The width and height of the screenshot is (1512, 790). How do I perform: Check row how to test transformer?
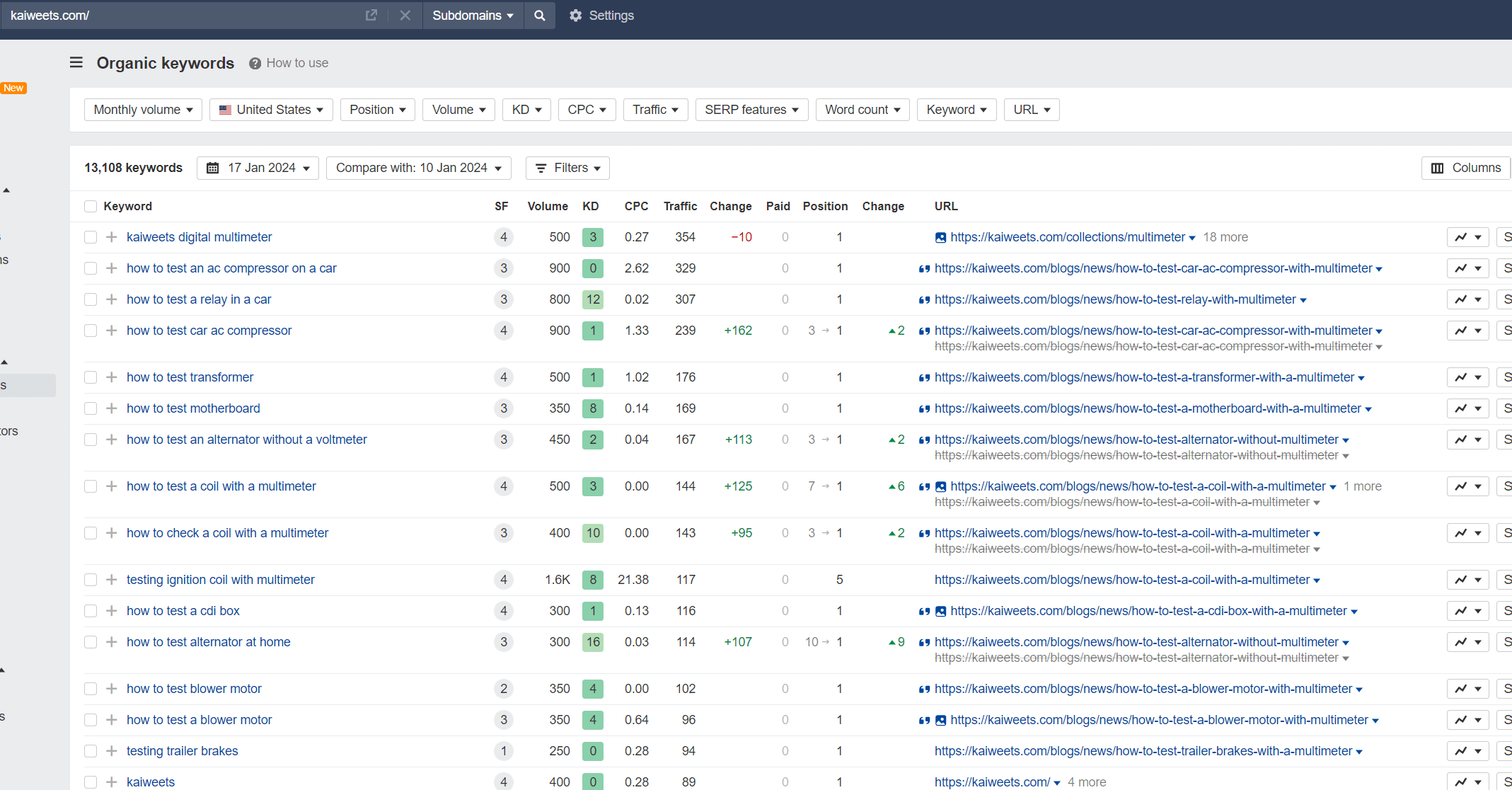coord(91,377)
